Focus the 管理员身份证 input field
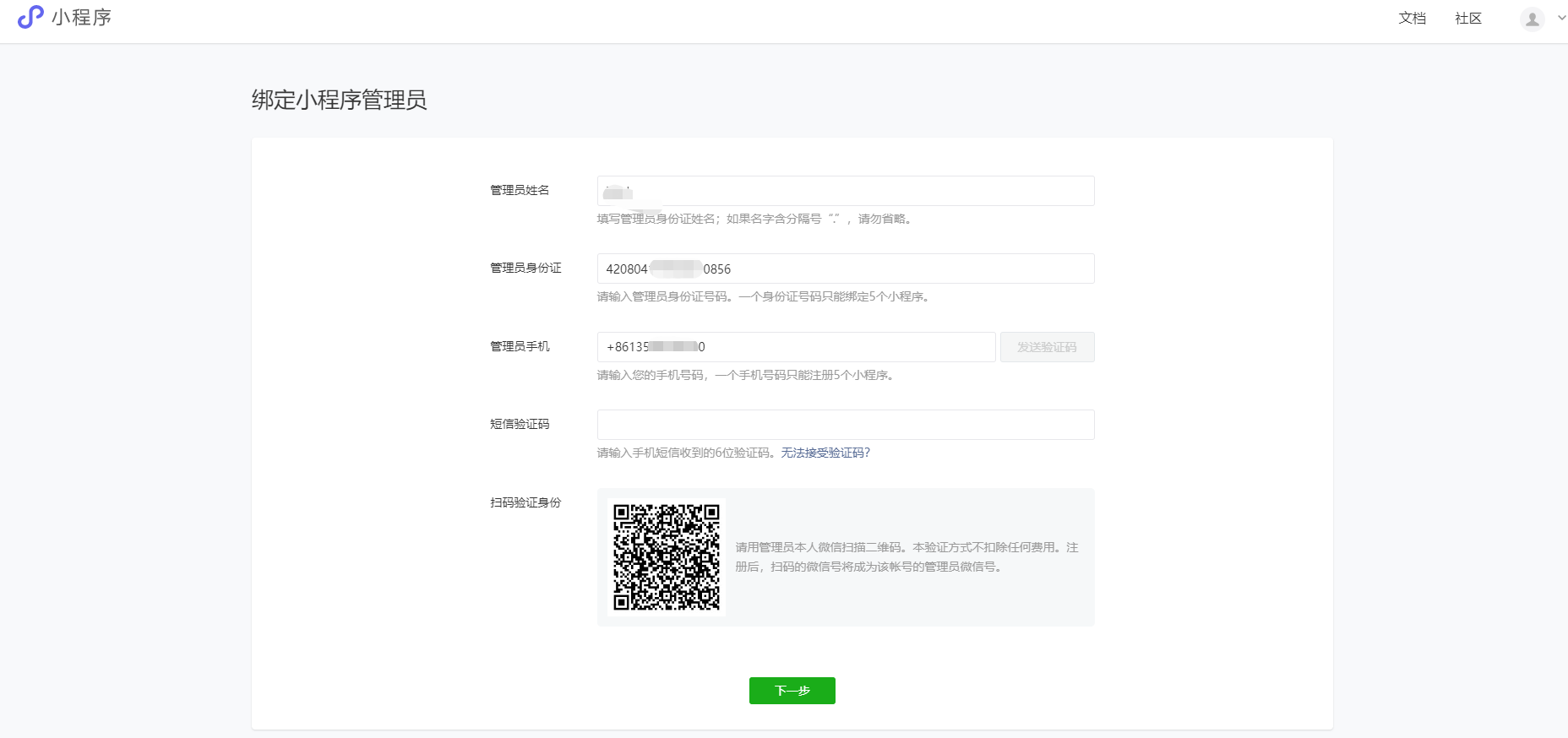The height and width of the screenshot is (738, 1568). (846, 269)
